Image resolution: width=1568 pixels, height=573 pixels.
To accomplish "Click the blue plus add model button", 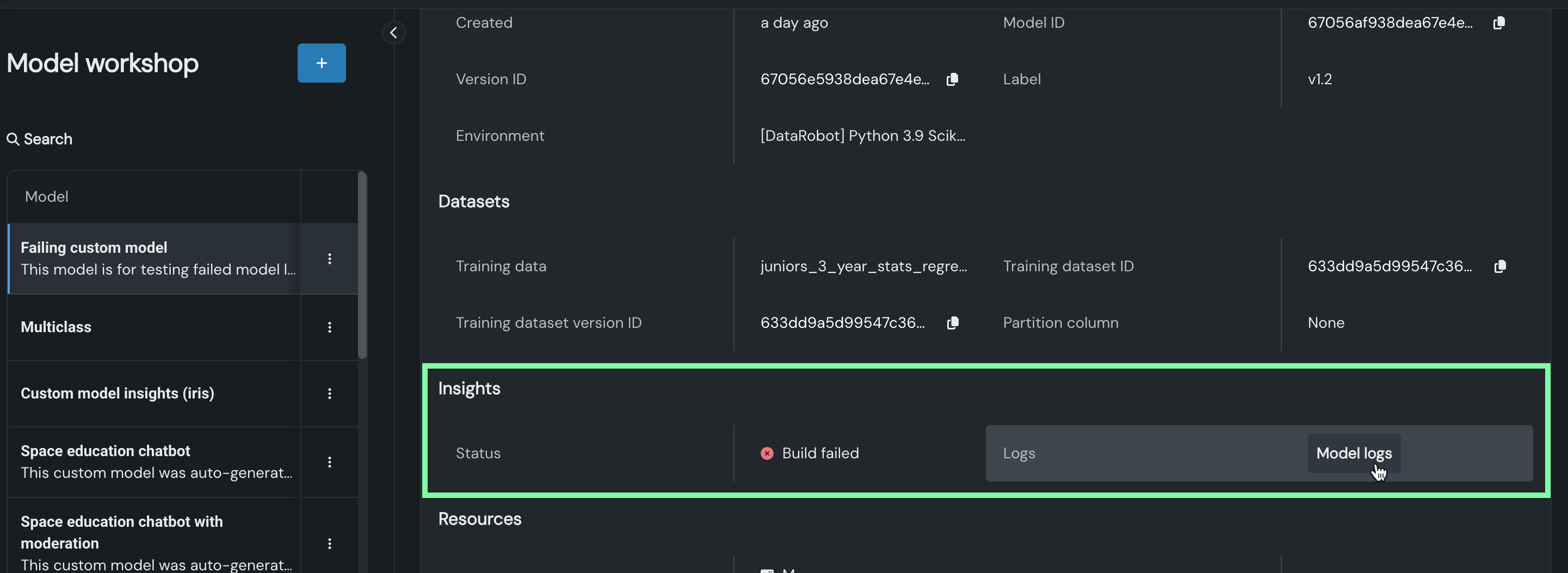I will 322,63.
